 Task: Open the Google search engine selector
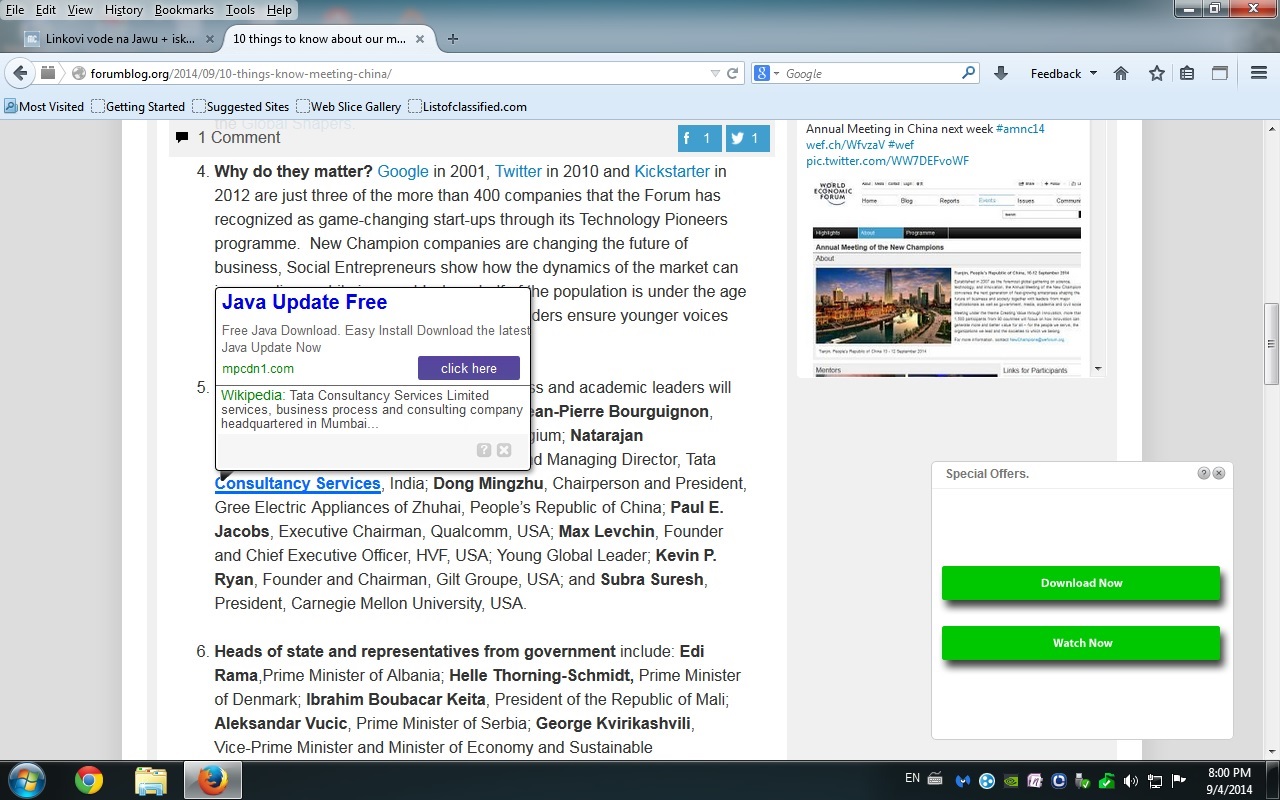tap(766, 73)
